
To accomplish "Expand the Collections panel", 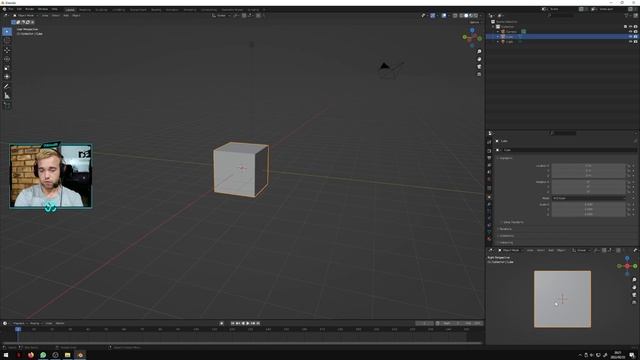I will point(507,236).
